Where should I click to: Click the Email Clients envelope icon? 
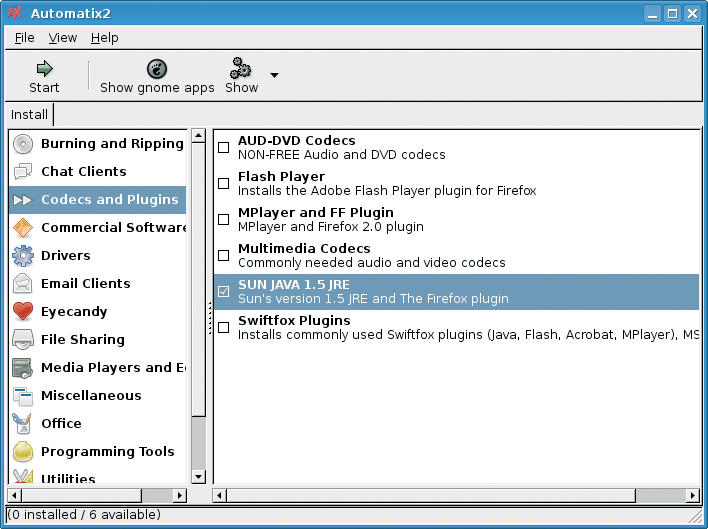[x=23, y=284]
